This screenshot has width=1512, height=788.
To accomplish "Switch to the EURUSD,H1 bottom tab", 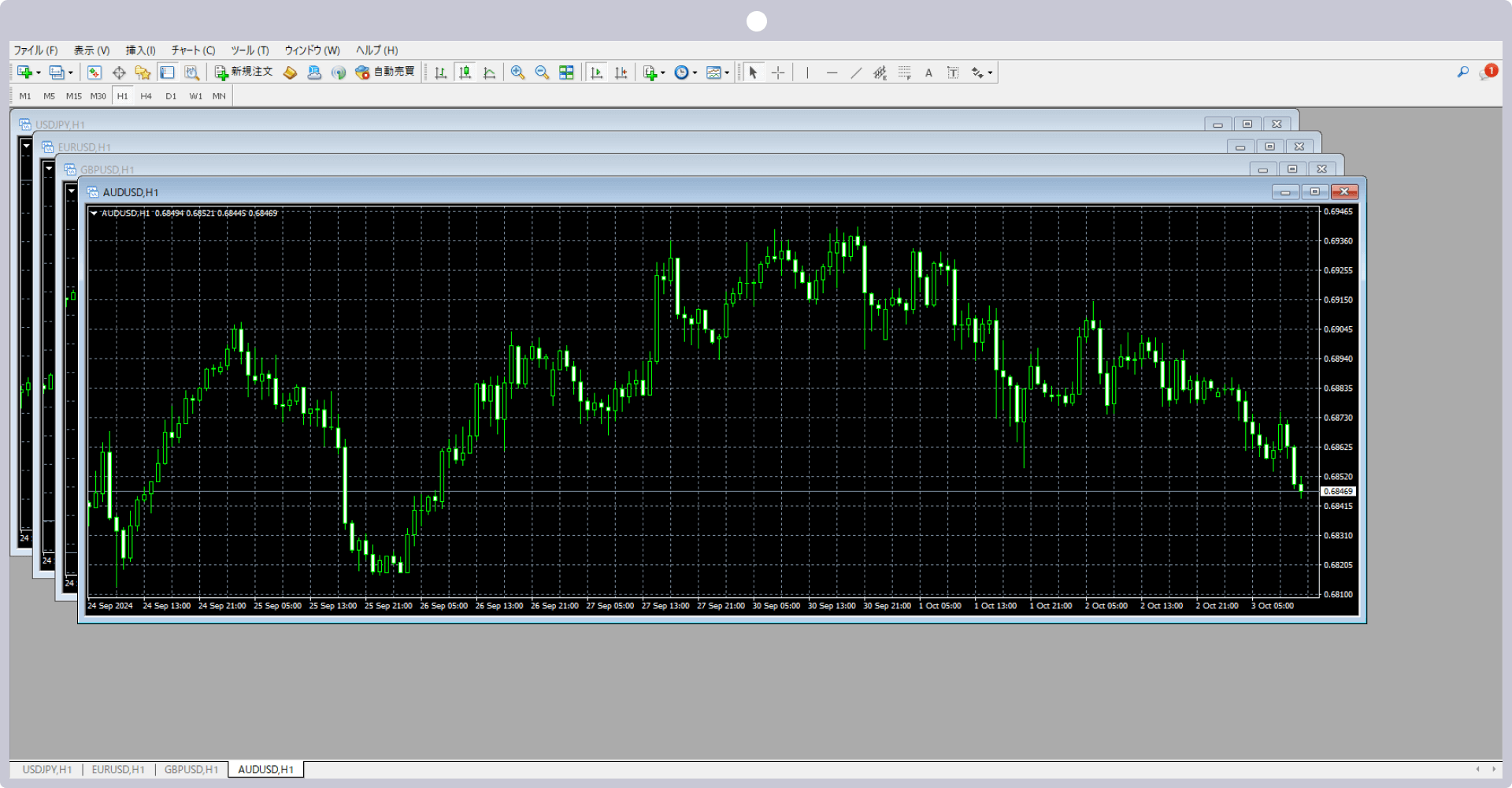I will point(118,769).
